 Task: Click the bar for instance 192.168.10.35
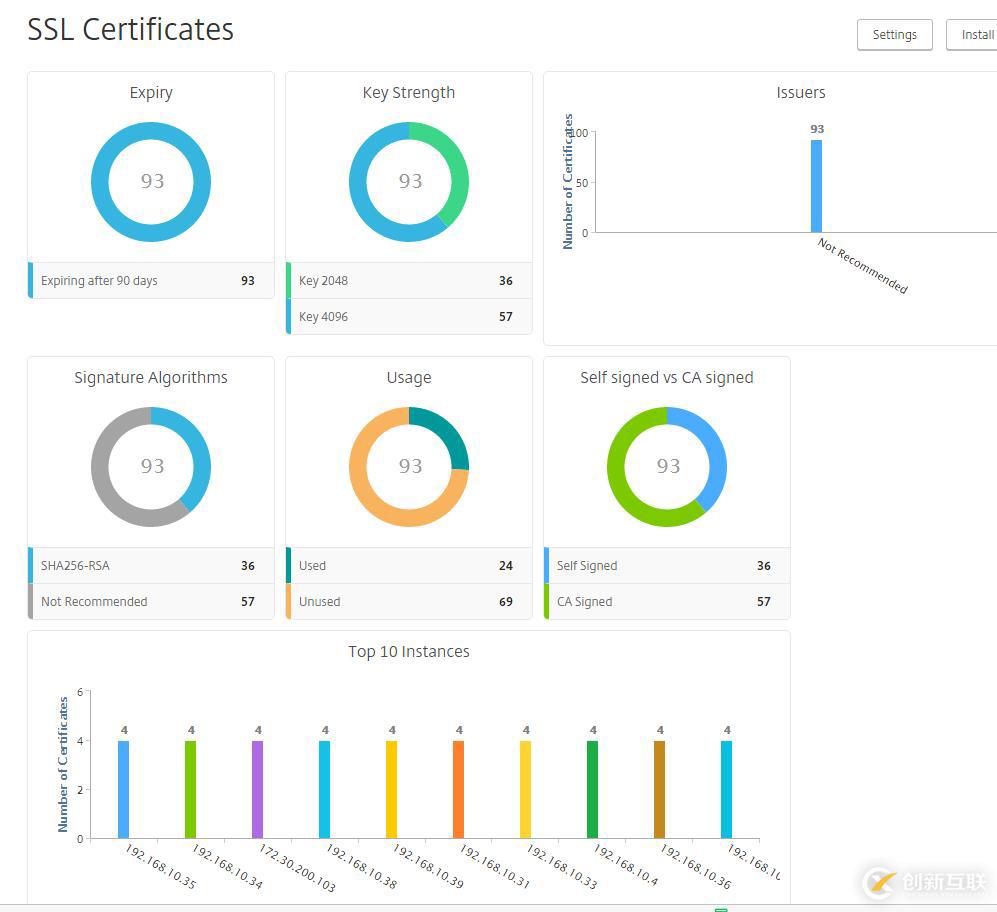click(123, 789)
